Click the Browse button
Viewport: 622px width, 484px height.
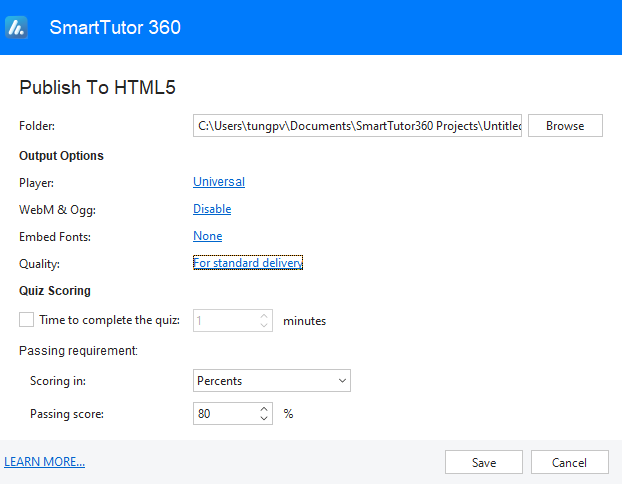point(565,126)
